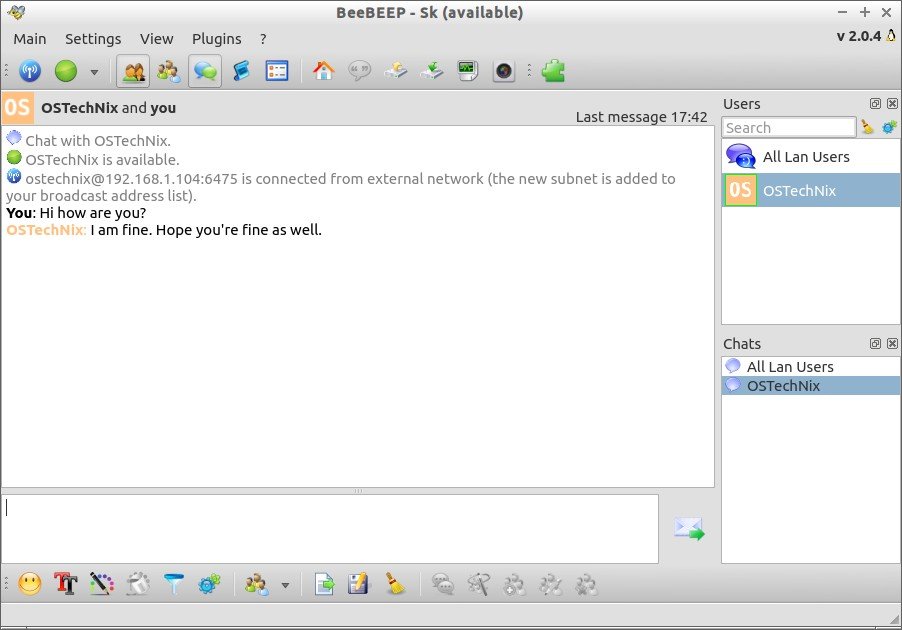Click the OS avatar in chat header
The image size is (902, 630).
[x=17, y=108]
